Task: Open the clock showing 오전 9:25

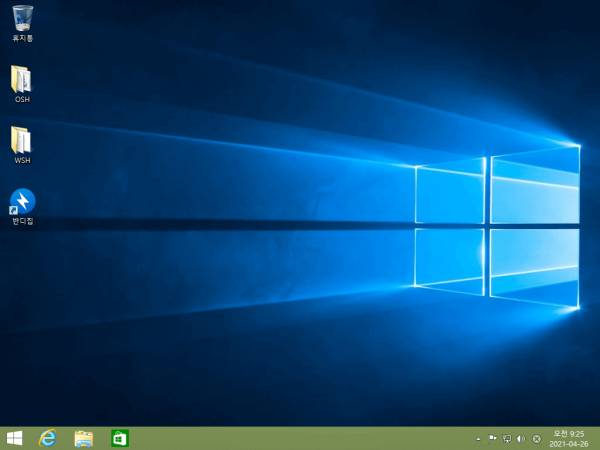Action: [x=569, y=439]
